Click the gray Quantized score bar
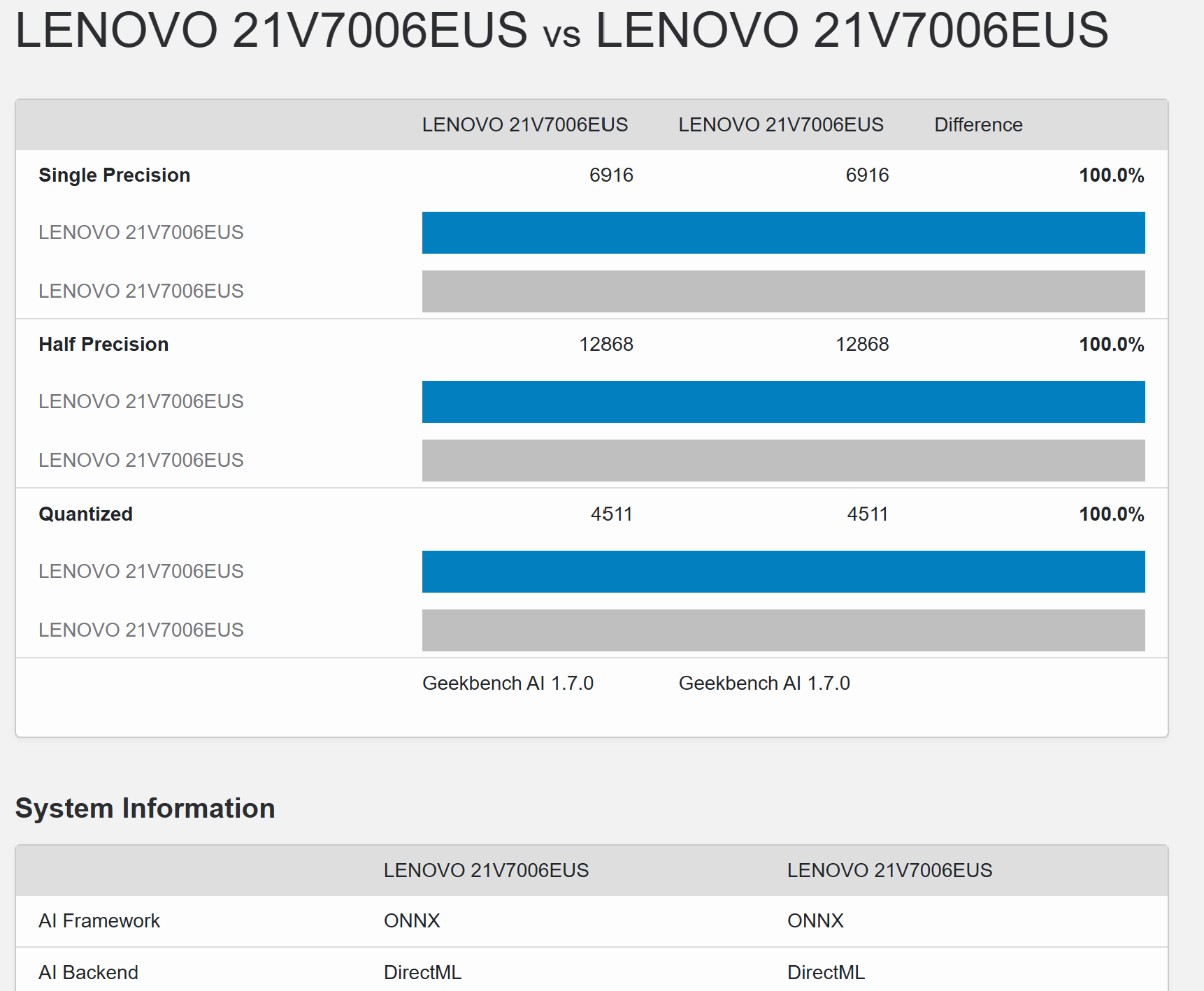1204x991 pixels. click(x=784, y=630)
